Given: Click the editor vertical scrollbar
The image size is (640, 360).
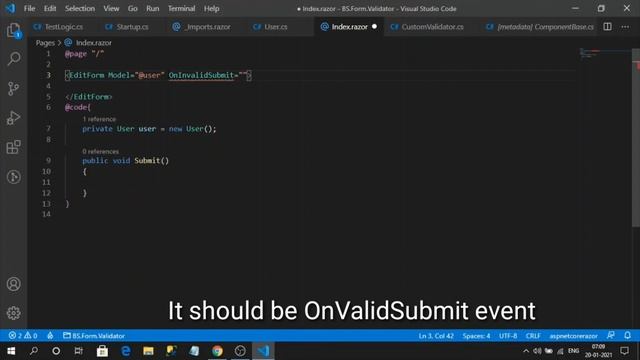Looking at the screenshot, I should (x=636, y=138).
